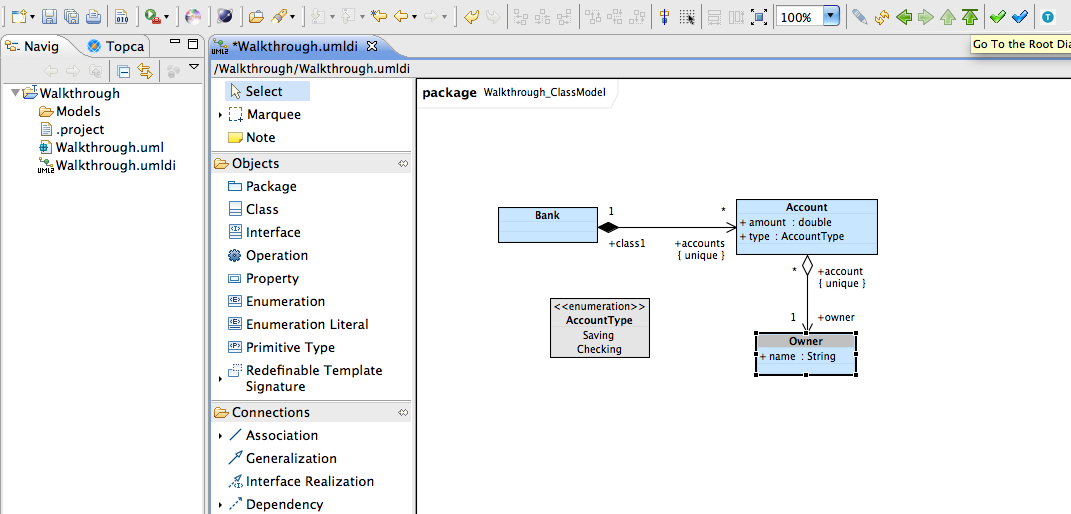Pick the Interface palette tool

click(x=264, y=233)
